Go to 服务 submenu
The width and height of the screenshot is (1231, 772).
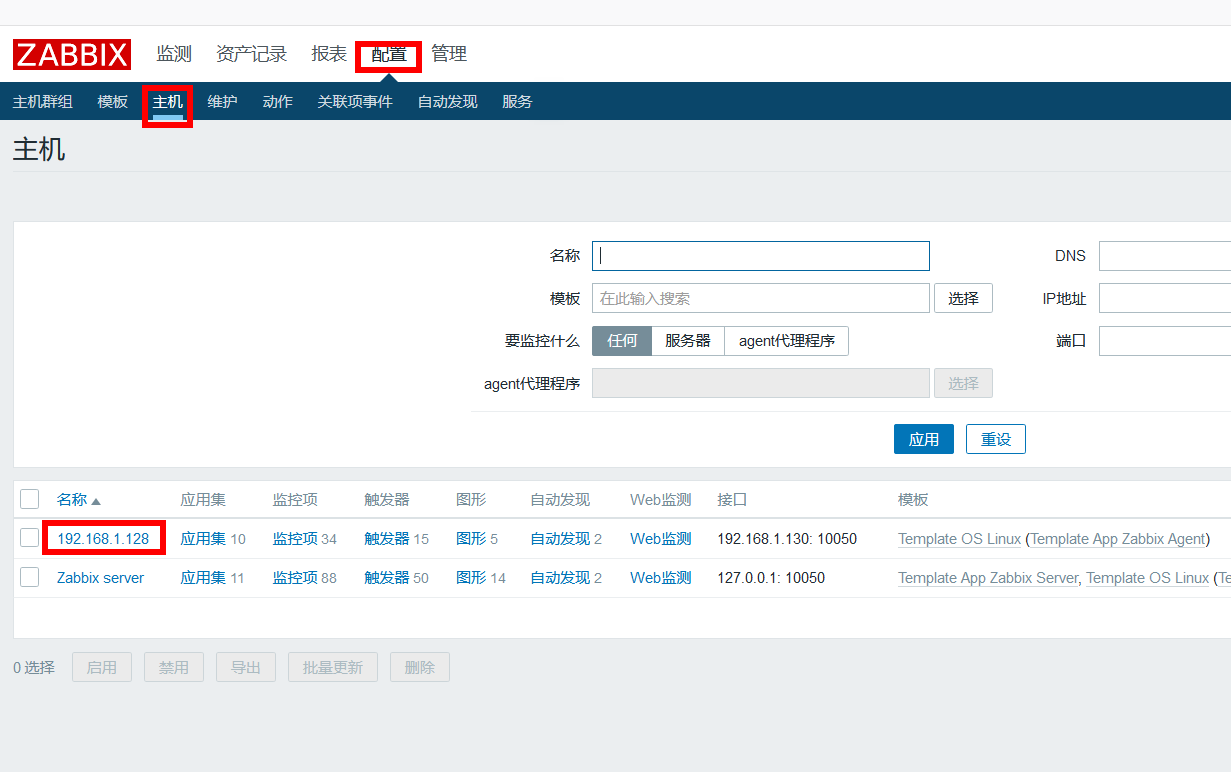tap(517, 102)
